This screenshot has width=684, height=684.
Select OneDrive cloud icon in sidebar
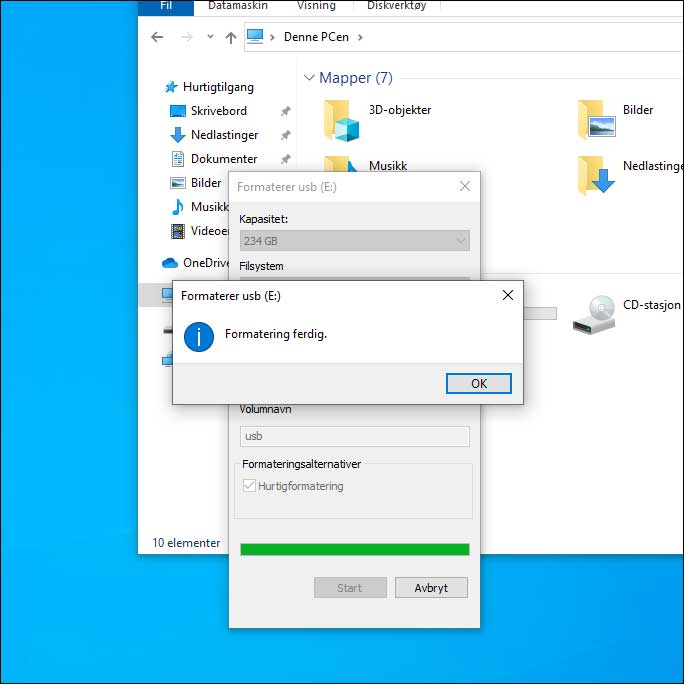coord(170,263)
